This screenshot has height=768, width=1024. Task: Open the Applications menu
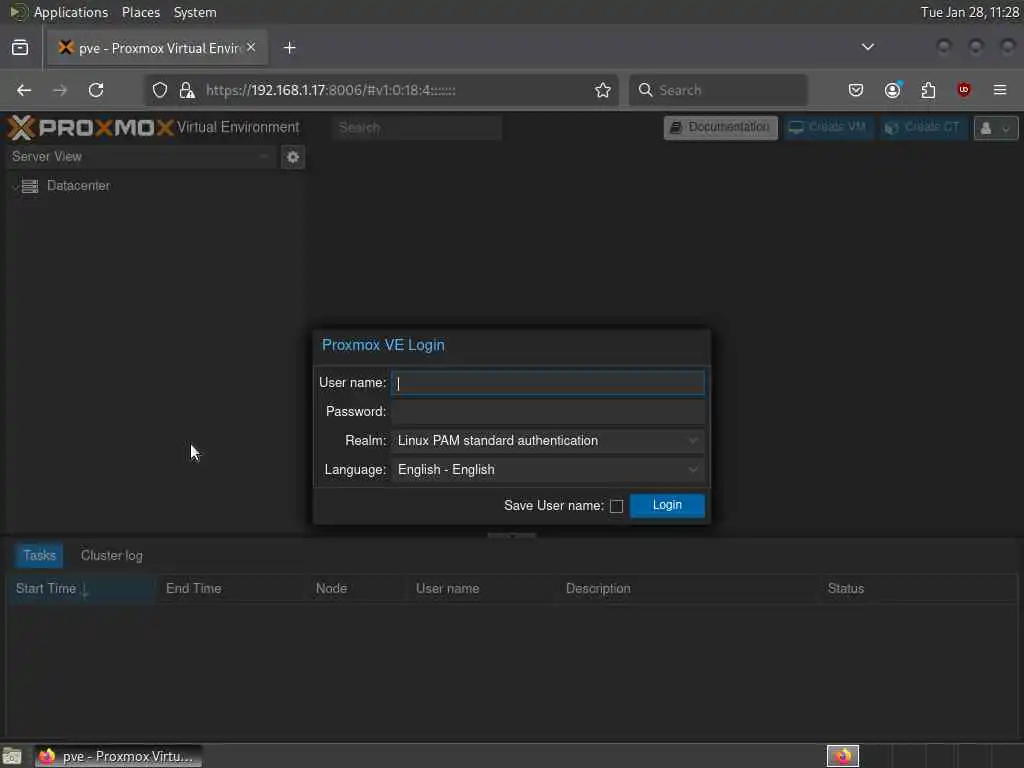(x=71, y=12)
